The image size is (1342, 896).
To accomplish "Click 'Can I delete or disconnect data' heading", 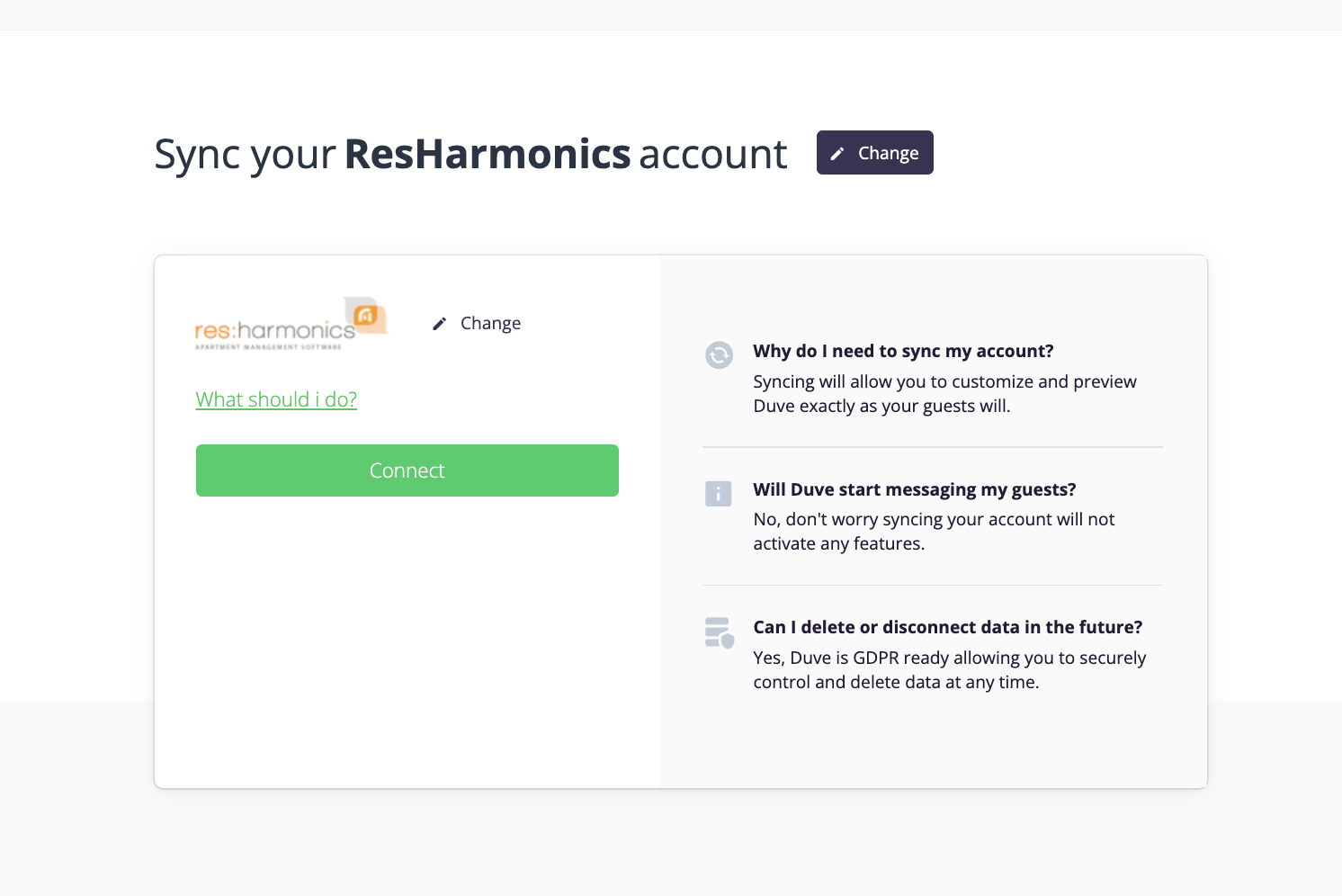I will tap(948, 627).
